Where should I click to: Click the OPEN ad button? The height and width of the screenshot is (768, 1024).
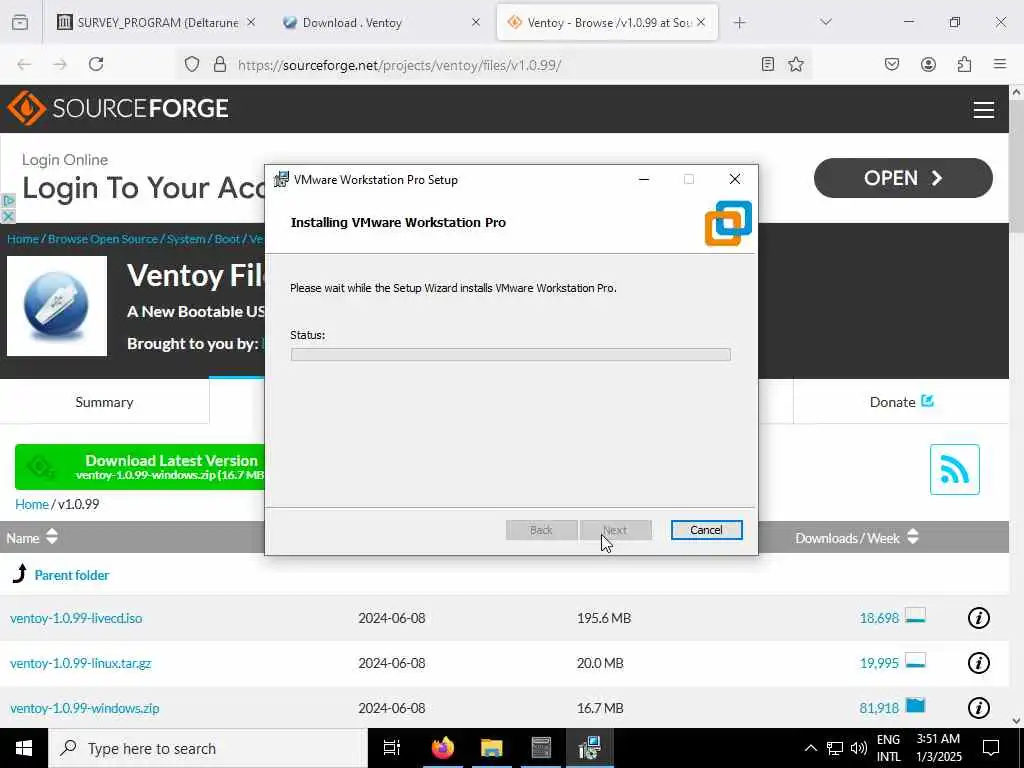coord(903,178)
